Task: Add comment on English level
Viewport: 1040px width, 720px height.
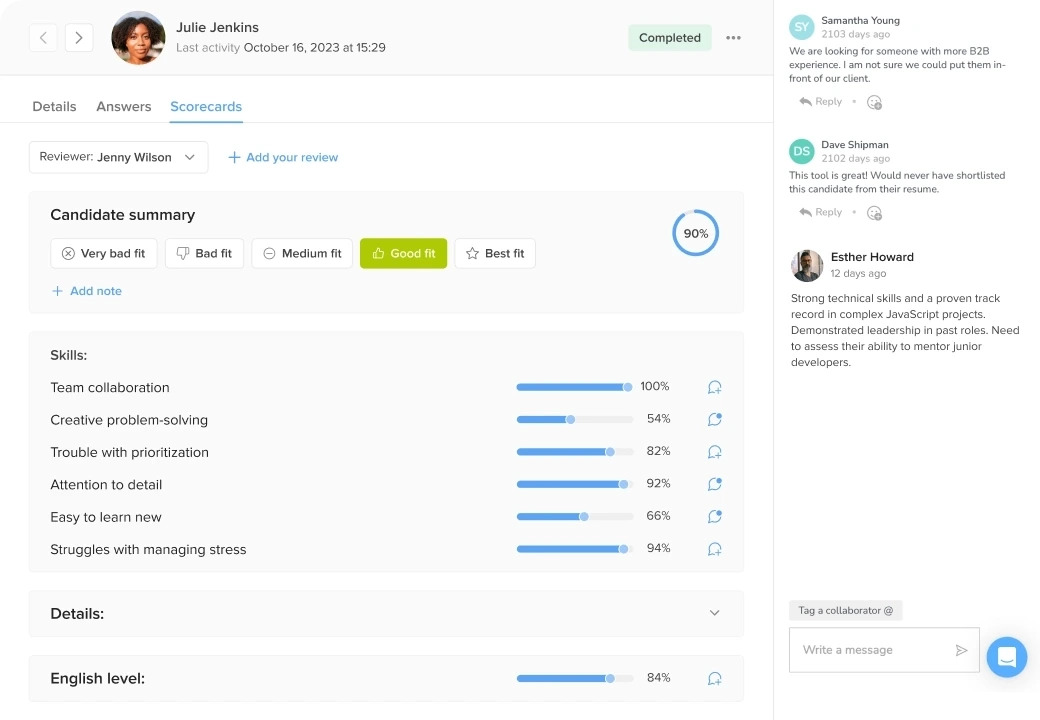Action: [714, 678]
